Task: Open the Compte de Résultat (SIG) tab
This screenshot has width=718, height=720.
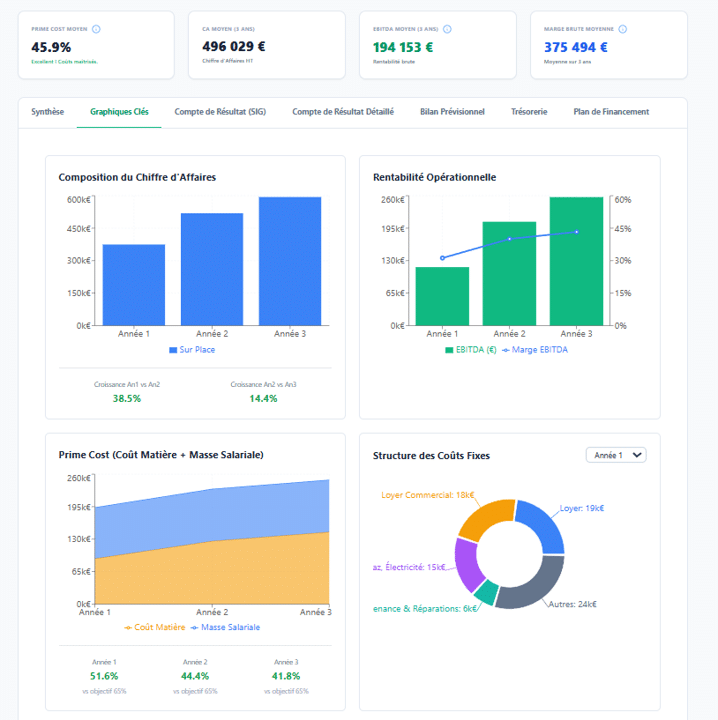Action: [x=220, y=112]
